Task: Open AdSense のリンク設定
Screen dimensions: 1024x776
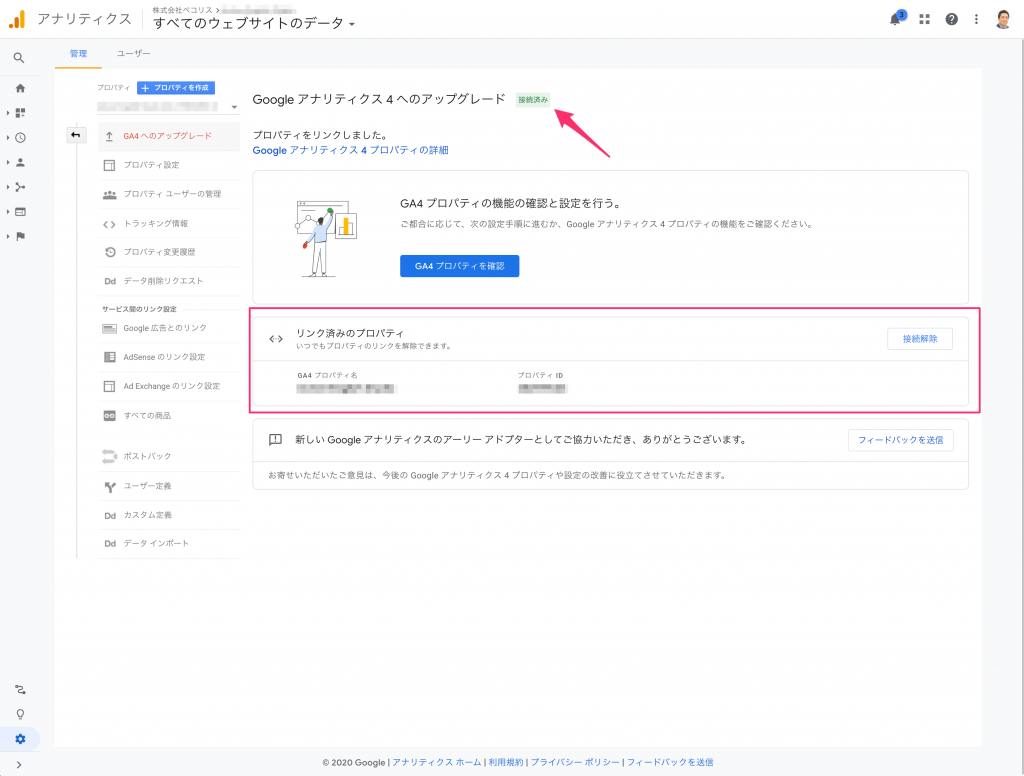Action: 168,357
